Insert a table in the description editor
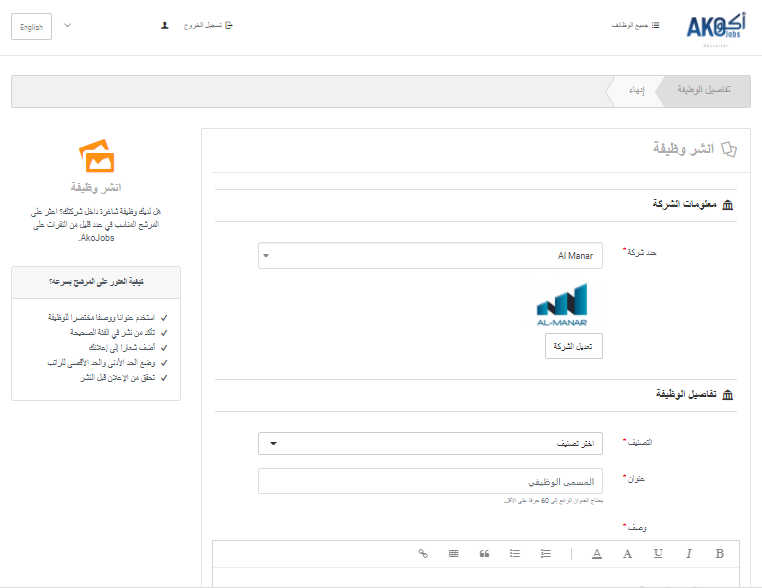 tap(453, 553)
